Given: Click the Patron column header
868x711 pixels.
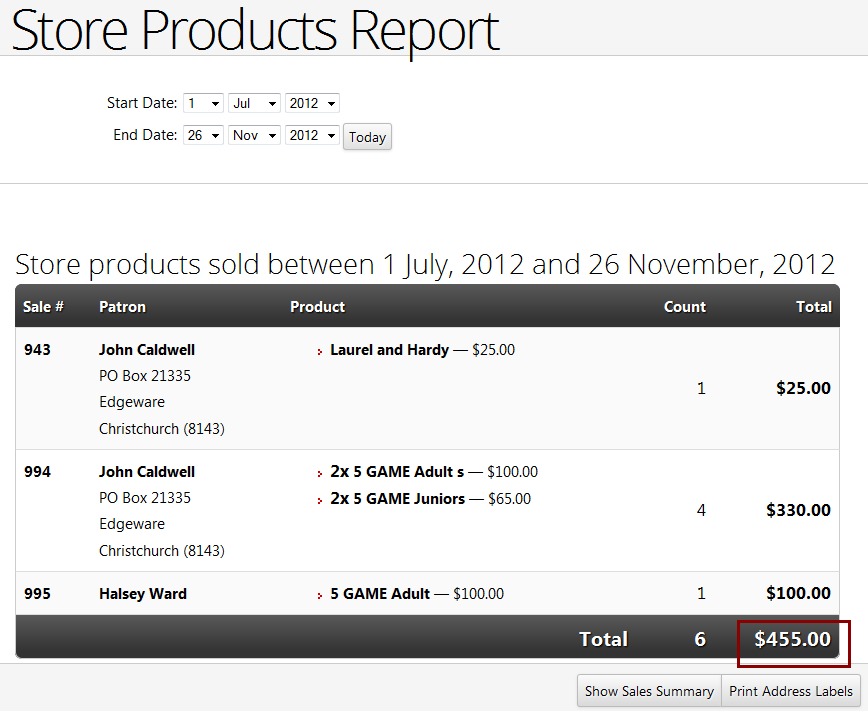Looking at the screenshot, I should pos(122,307).
